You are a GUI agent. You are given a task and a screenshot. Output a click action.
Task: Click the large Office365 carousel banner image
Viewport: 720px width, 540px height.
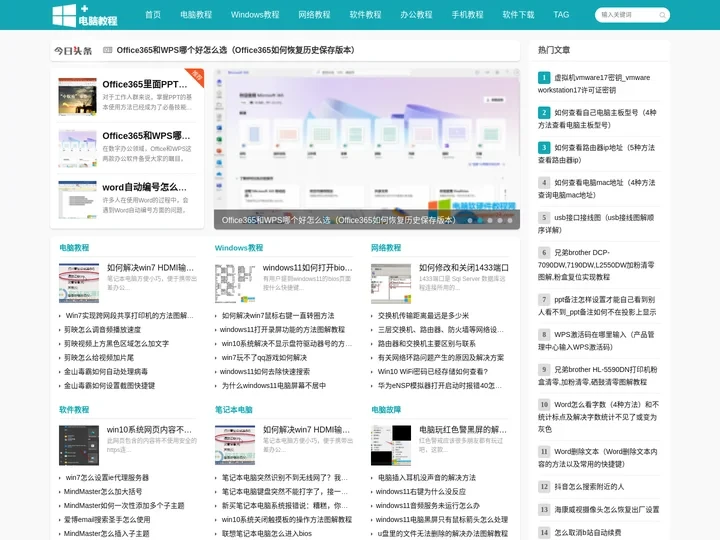[367, 149]
